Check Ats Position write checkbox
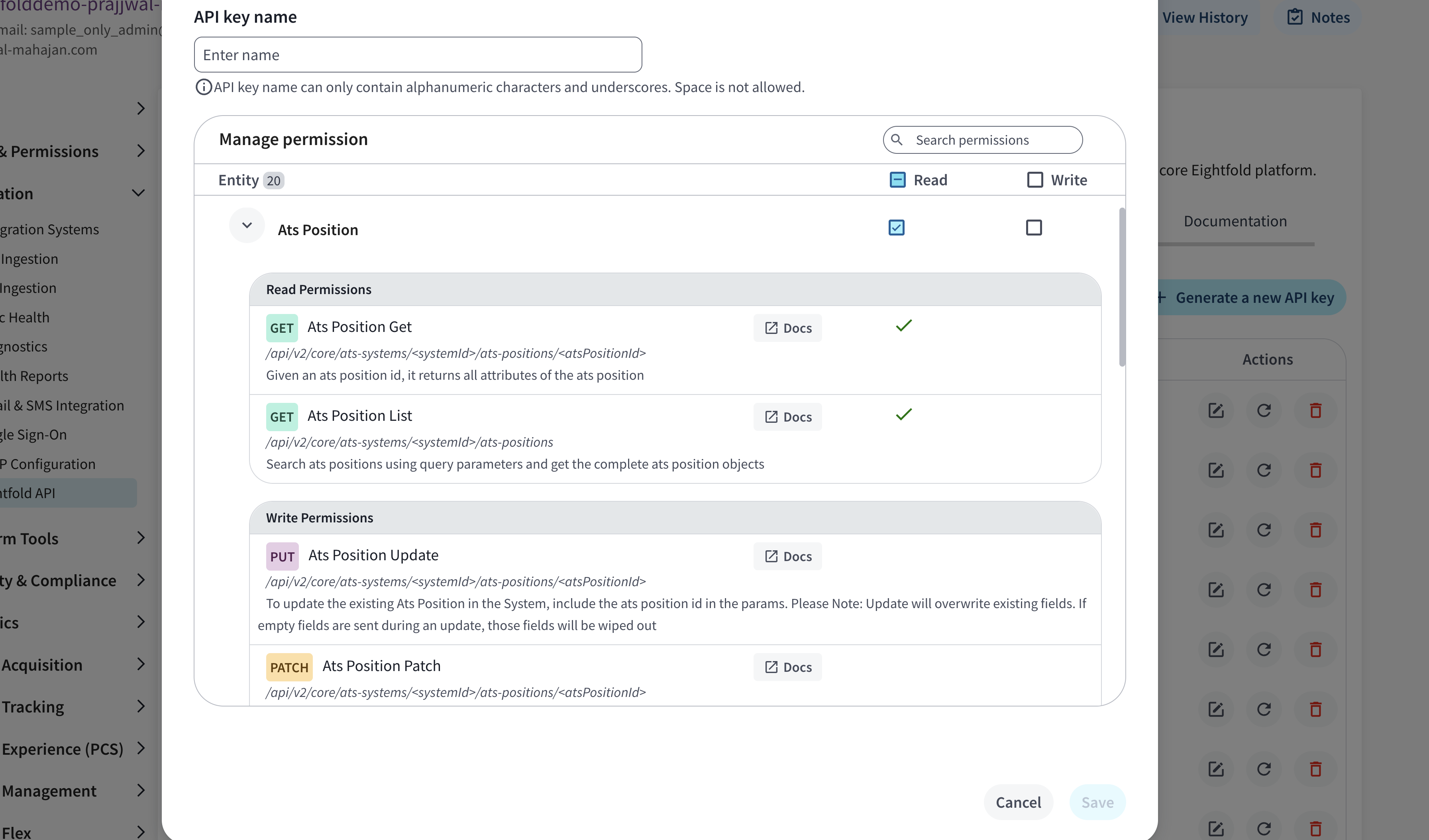 (1034, 228)
